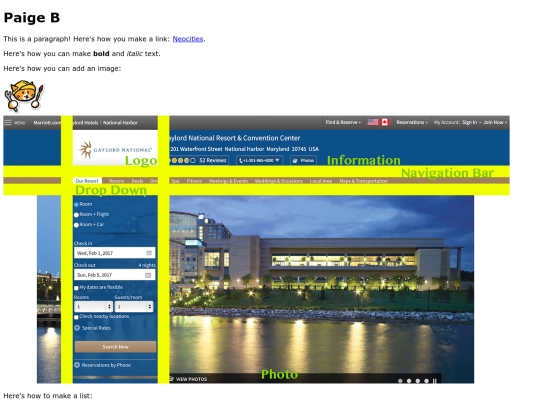This screenshot has height=405, width=540.
Task: Open the Rooms navigation tab
Action: click(116, 181)
